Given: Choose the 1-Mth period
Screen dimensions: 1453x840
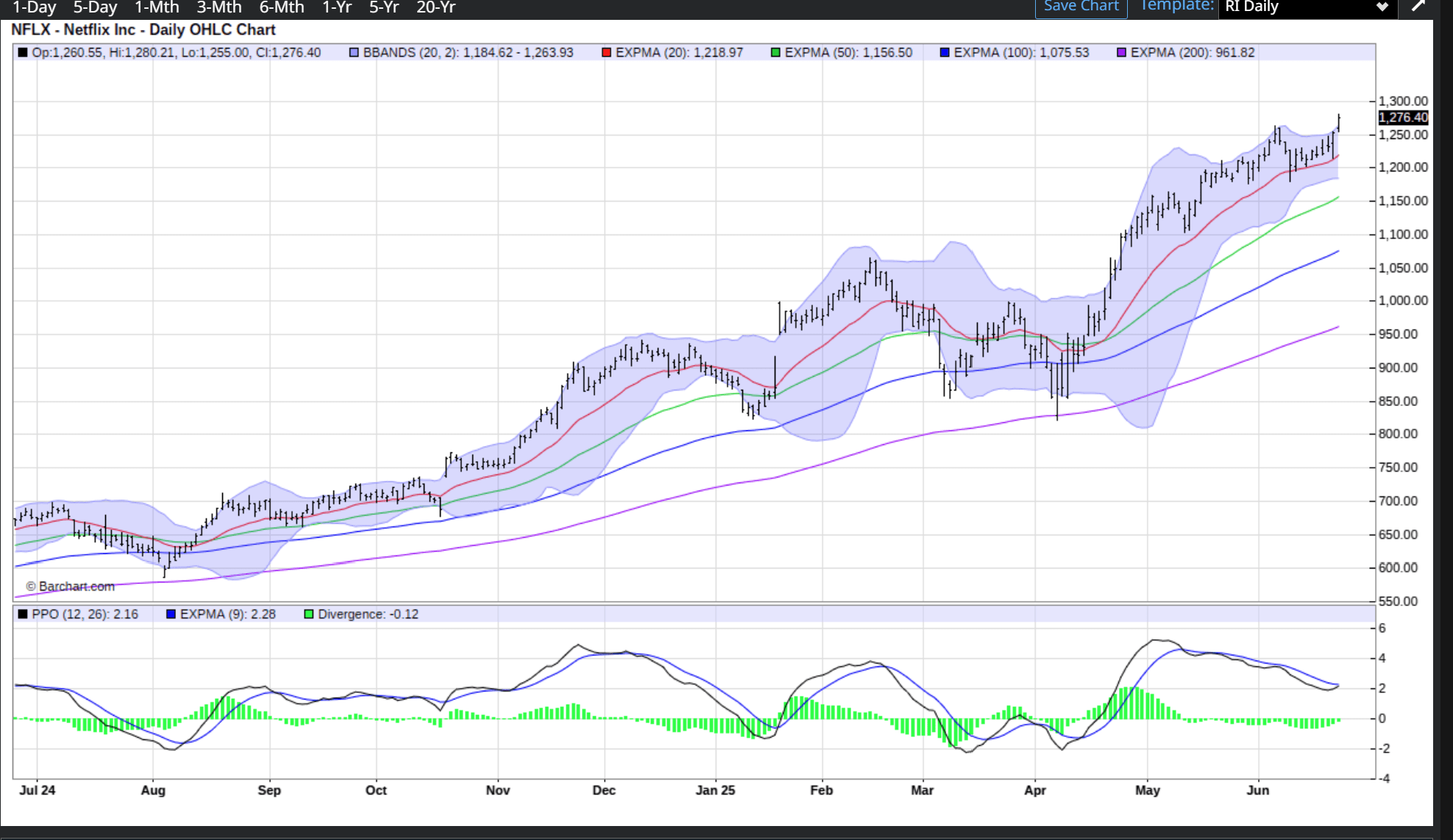Looking at the screenshot, I should pos(157,7).
